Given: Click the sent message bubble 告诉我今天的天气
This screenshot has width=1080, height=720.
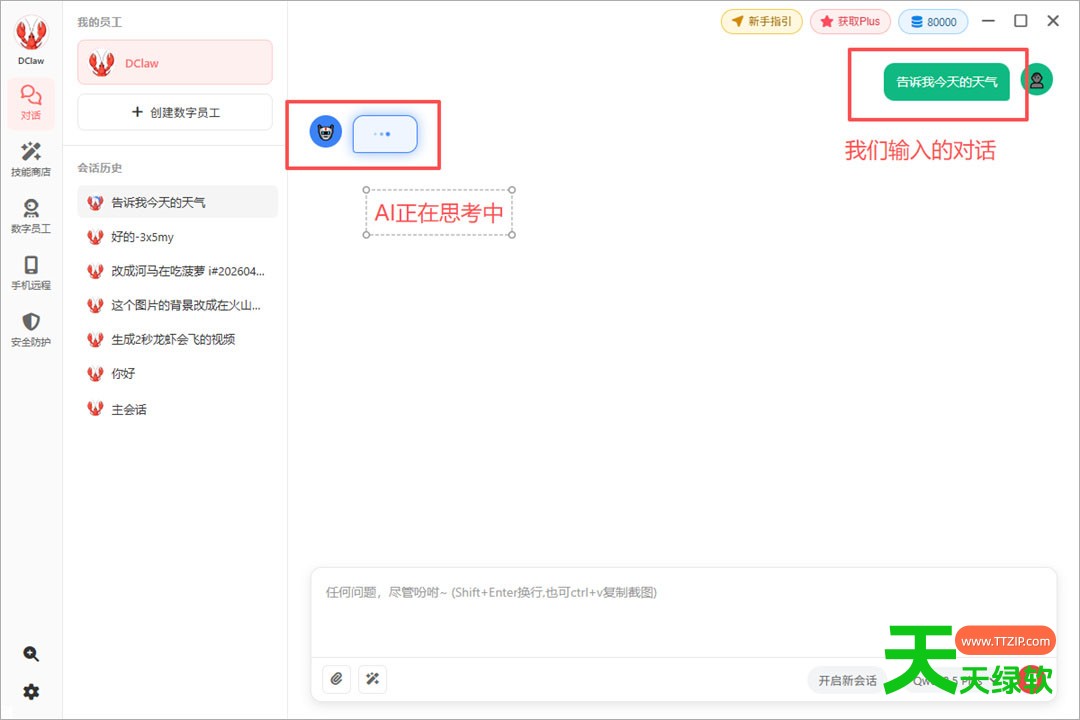Looking at the screenshot, I should 946,82.
